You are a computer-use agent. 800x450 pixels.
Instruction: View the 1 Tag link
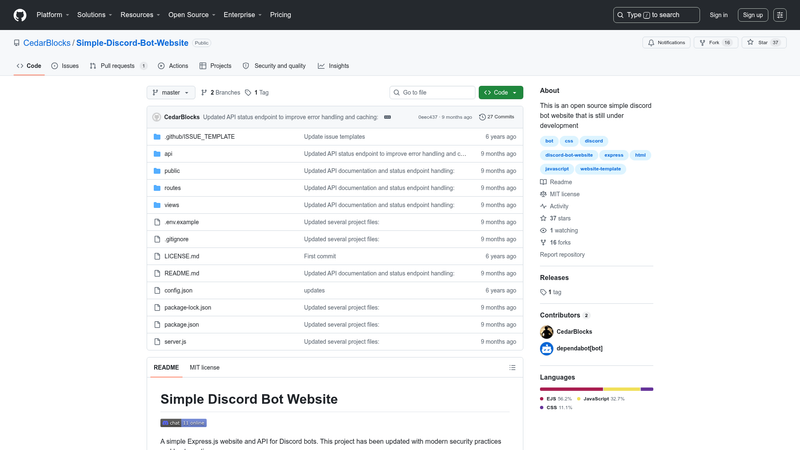[x=257, y=92]
